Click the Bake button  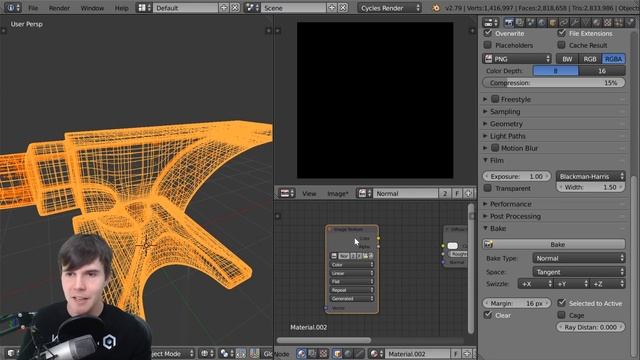tap(554, 244)
